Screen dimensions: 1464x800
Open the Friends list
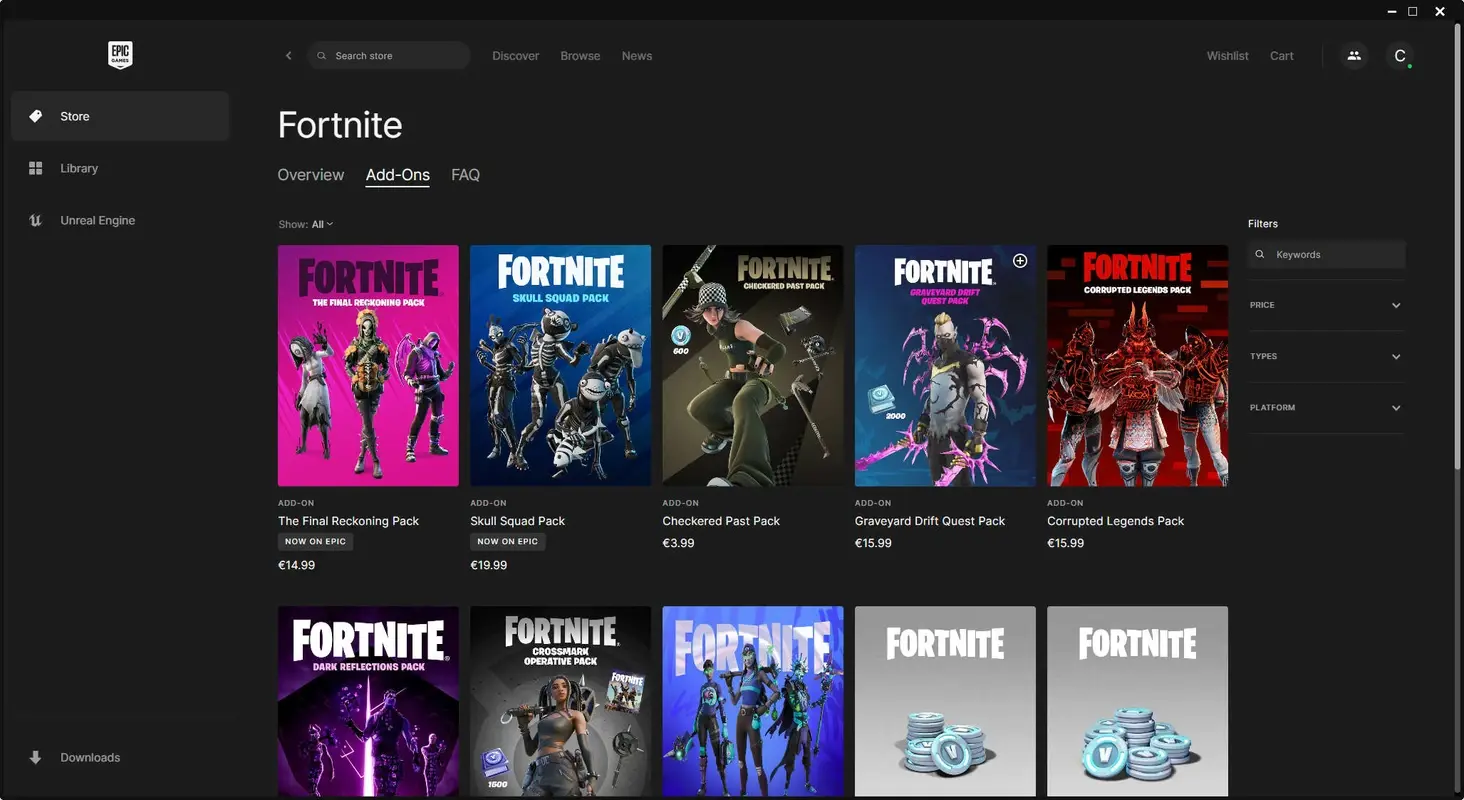tap(1354, 55)
